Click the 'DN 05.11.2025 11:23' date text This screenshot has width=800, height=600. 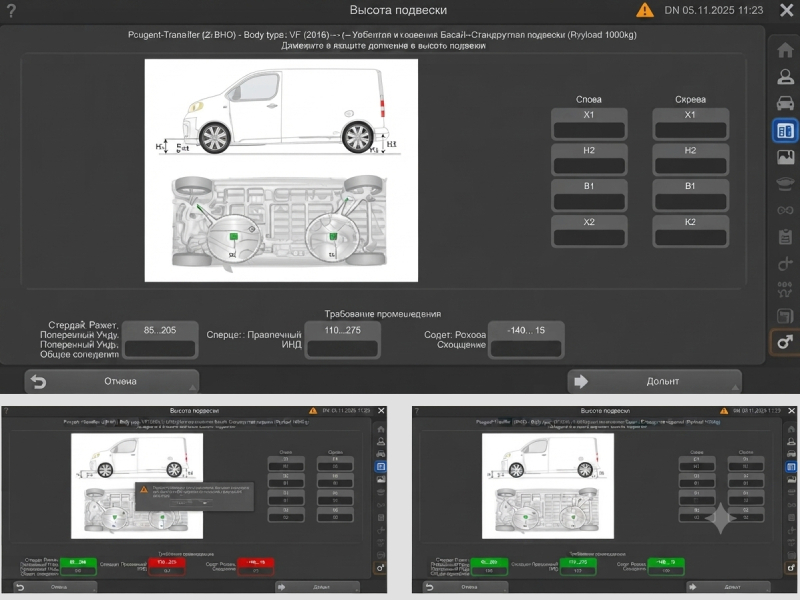pyautogui.click(x=713, y=10)
